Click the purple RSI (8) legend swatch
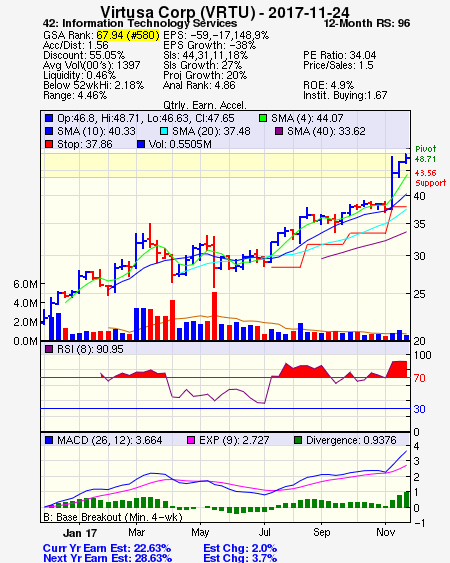This screenshot has height=563, width=450. pyautogui.click(x=49, y=349)
